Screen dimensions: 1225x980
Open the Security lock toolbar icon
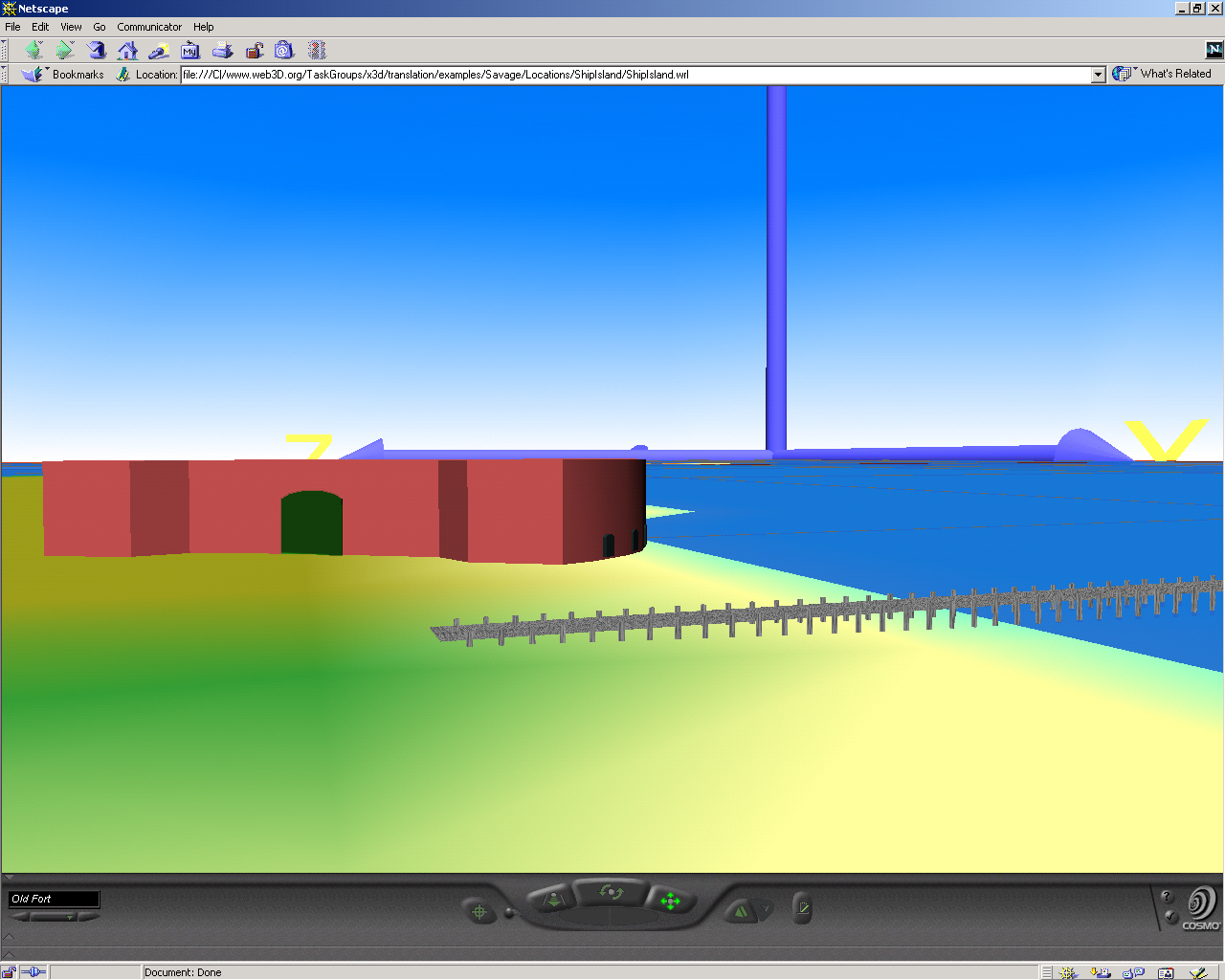[x=254, y=51]
